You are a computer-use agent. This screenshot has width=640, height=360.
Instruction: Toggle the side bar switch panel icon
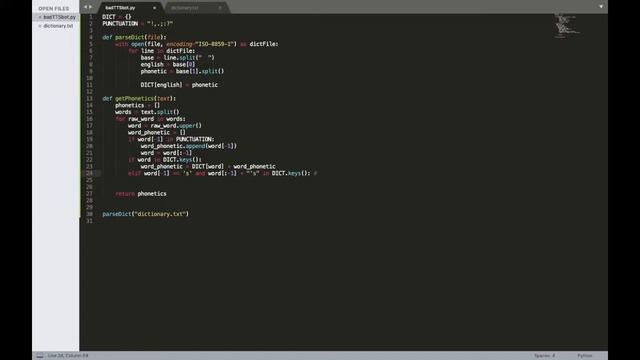pos(40,356)
